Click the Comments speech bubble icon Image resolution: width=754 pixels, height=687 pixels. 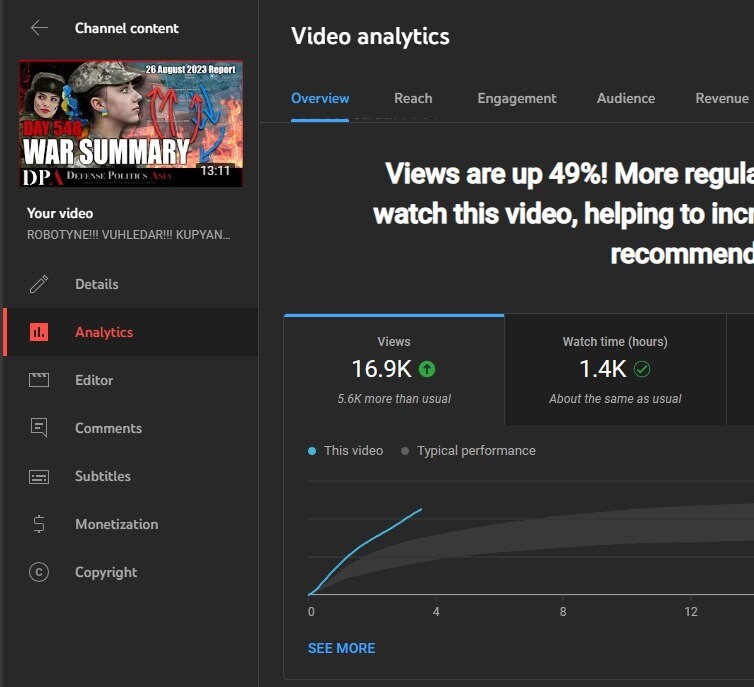[39, 428]
